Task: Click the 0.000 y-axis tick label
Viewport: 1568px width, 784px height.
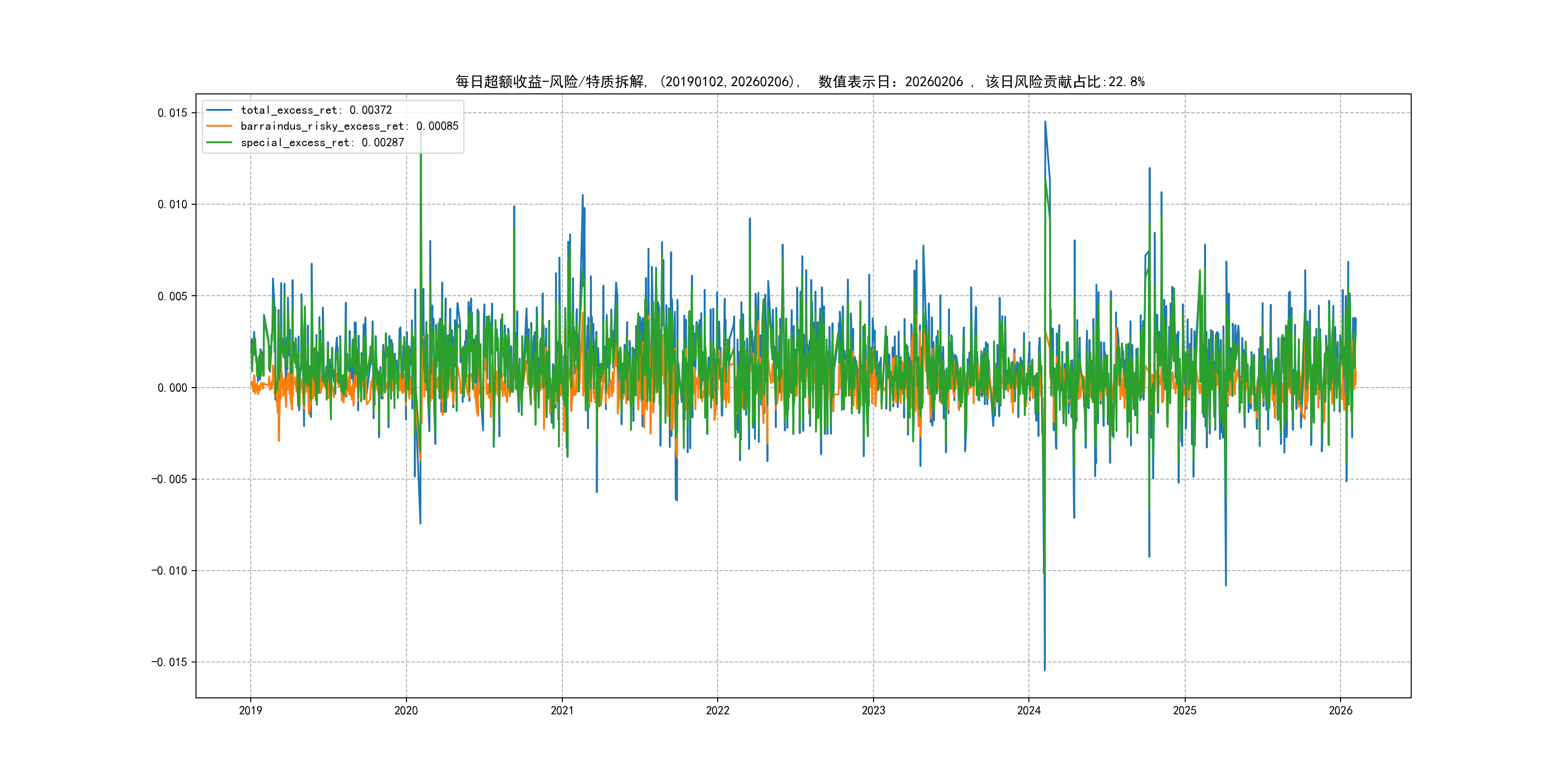Action: [172, 388]
